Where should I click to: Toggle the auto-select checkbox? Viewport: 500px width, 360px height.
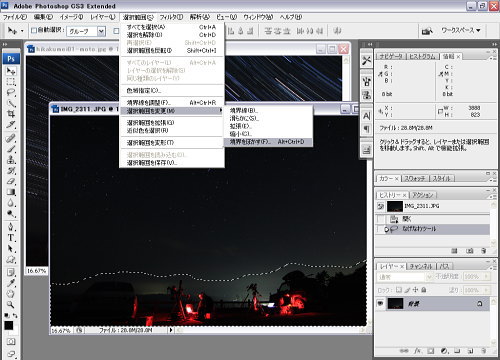[x=34, y=31]
